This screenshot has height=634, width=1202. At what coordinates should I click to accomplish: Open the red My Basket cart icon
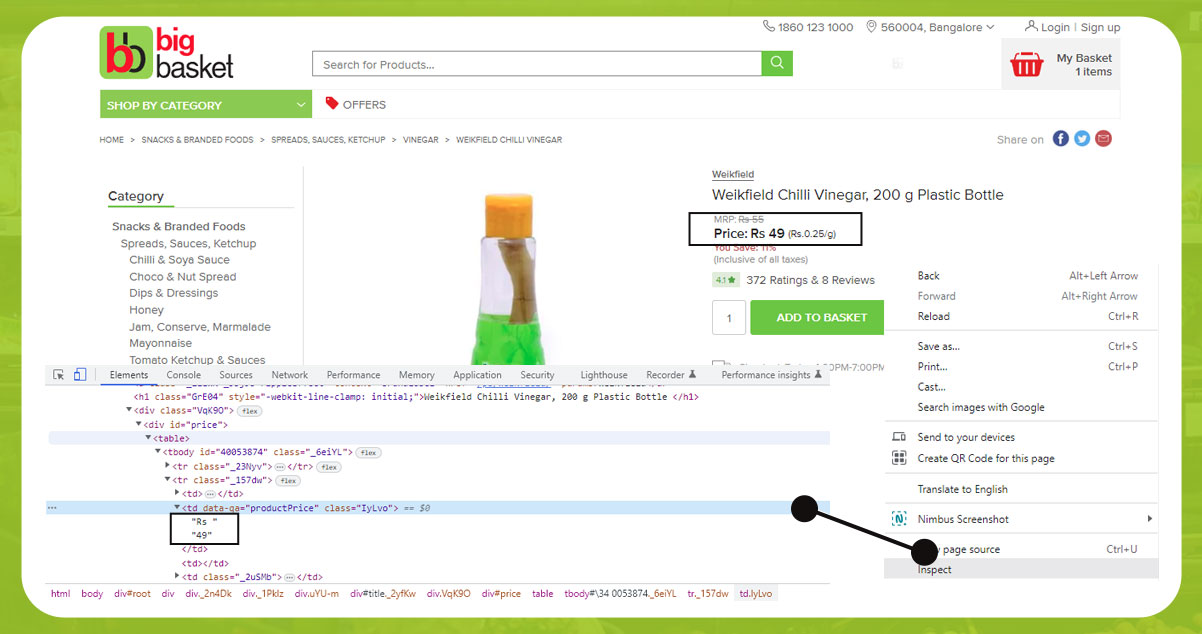[1026, 65]
